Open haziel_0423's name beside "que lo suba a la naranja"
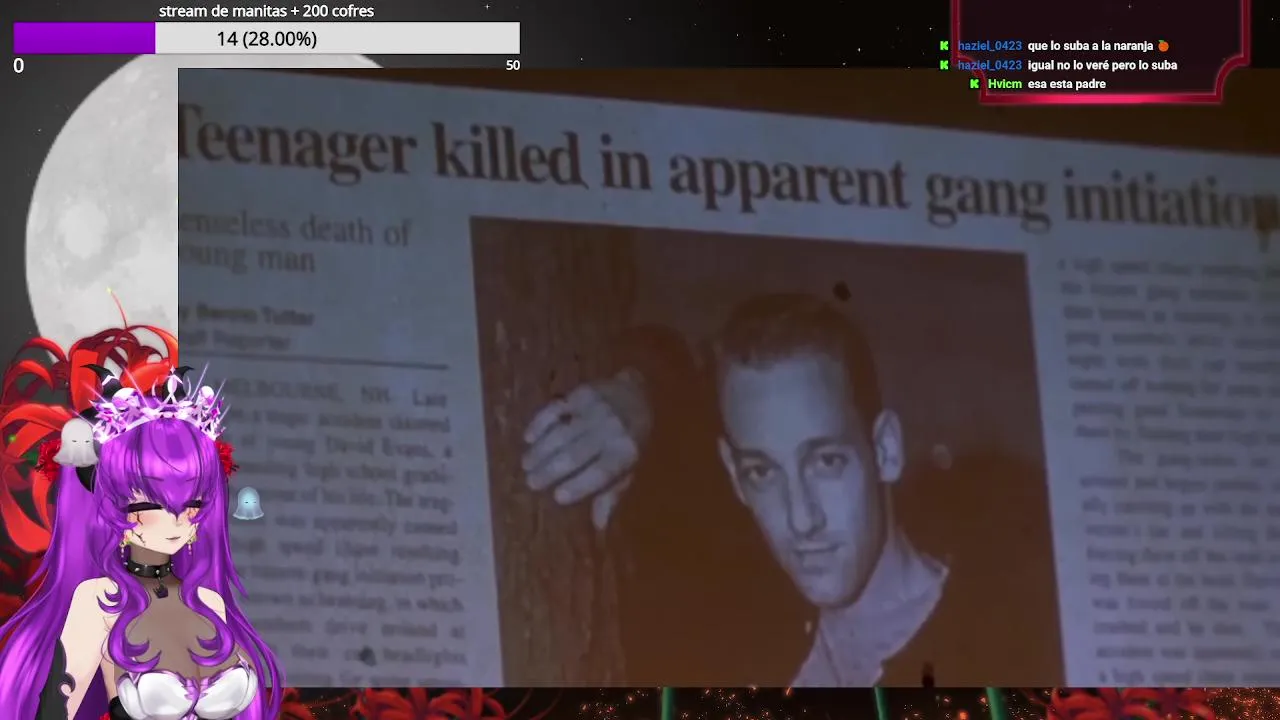 [x=989, y=46]
